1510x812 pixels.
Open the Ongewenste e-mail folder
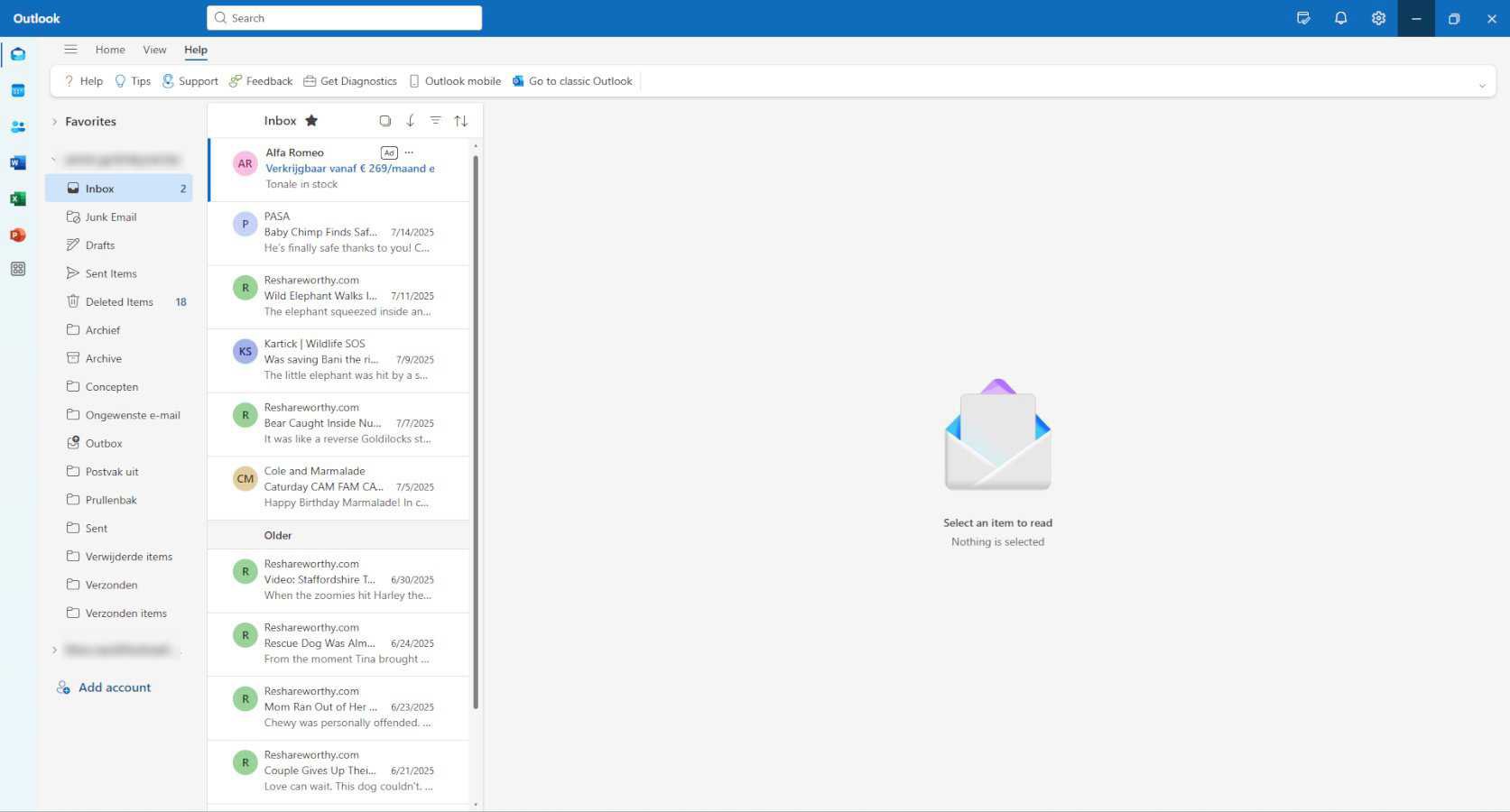(x=119, y=415)
